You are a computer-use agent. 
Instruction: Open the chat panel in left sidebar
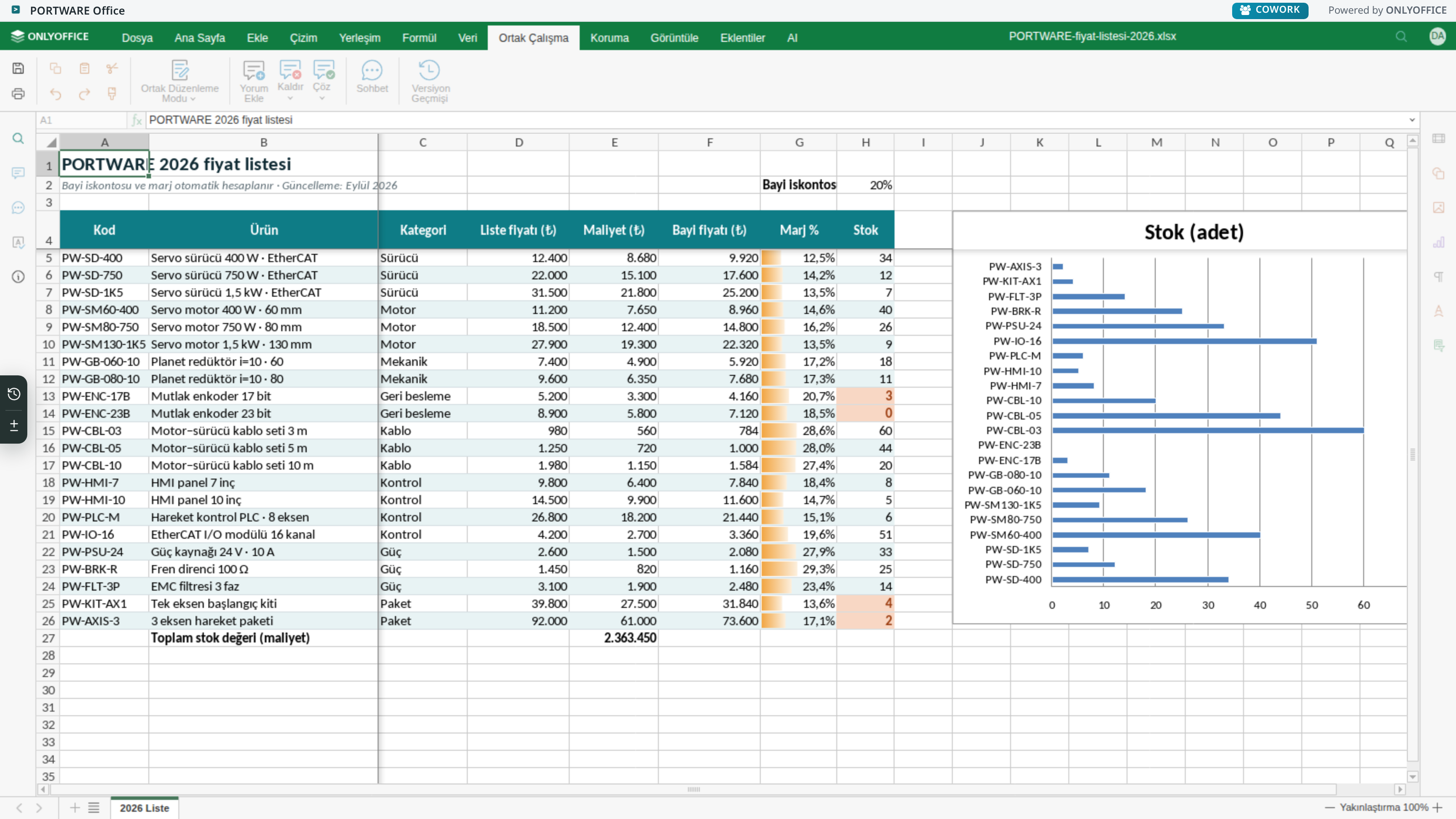[x=18, y=207]
